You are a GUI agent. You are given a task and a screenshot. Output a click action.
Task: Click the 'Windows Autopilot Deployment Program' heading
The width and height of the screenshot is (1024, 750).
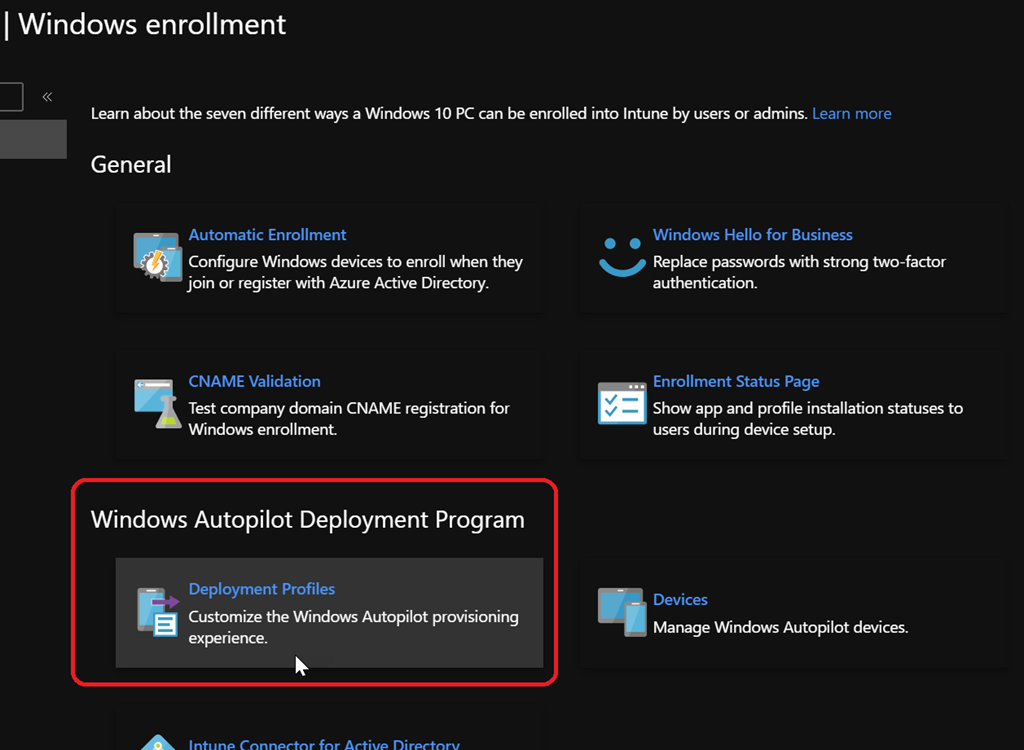click(308, 519)
